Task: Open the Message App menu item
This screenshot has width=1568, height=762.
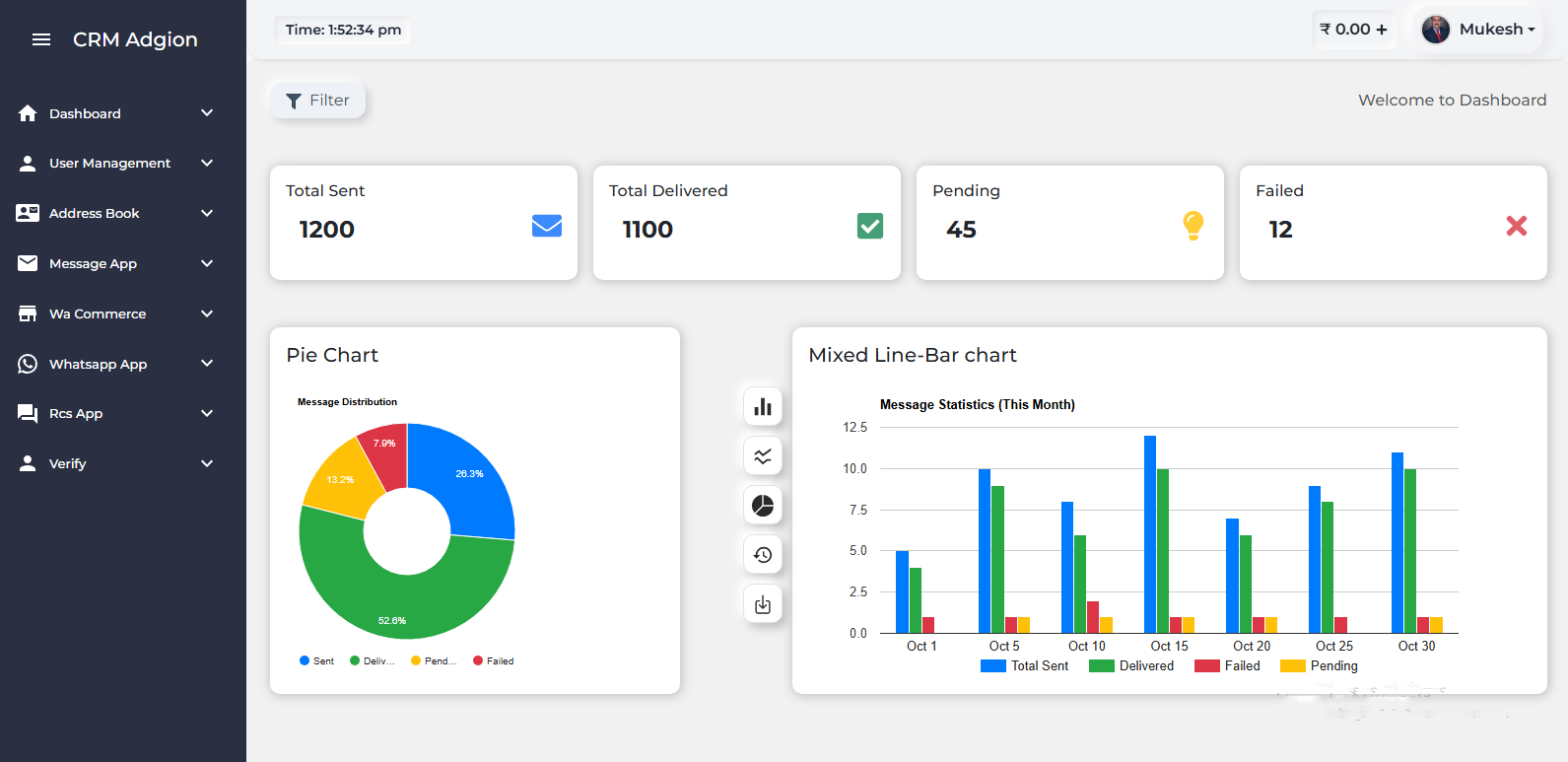Action: [x=93, y=263]
